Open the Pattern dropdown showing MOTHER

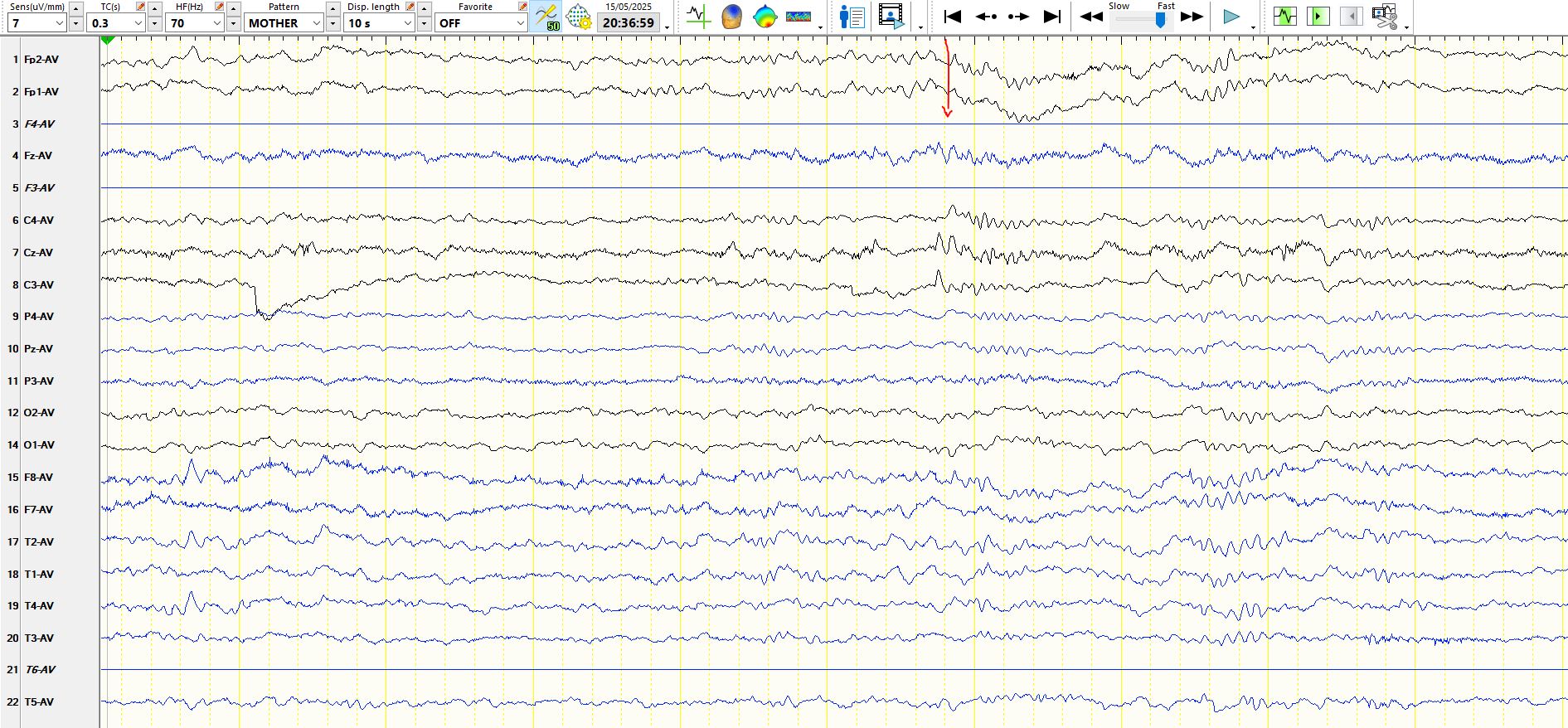(x=283, y=23)
